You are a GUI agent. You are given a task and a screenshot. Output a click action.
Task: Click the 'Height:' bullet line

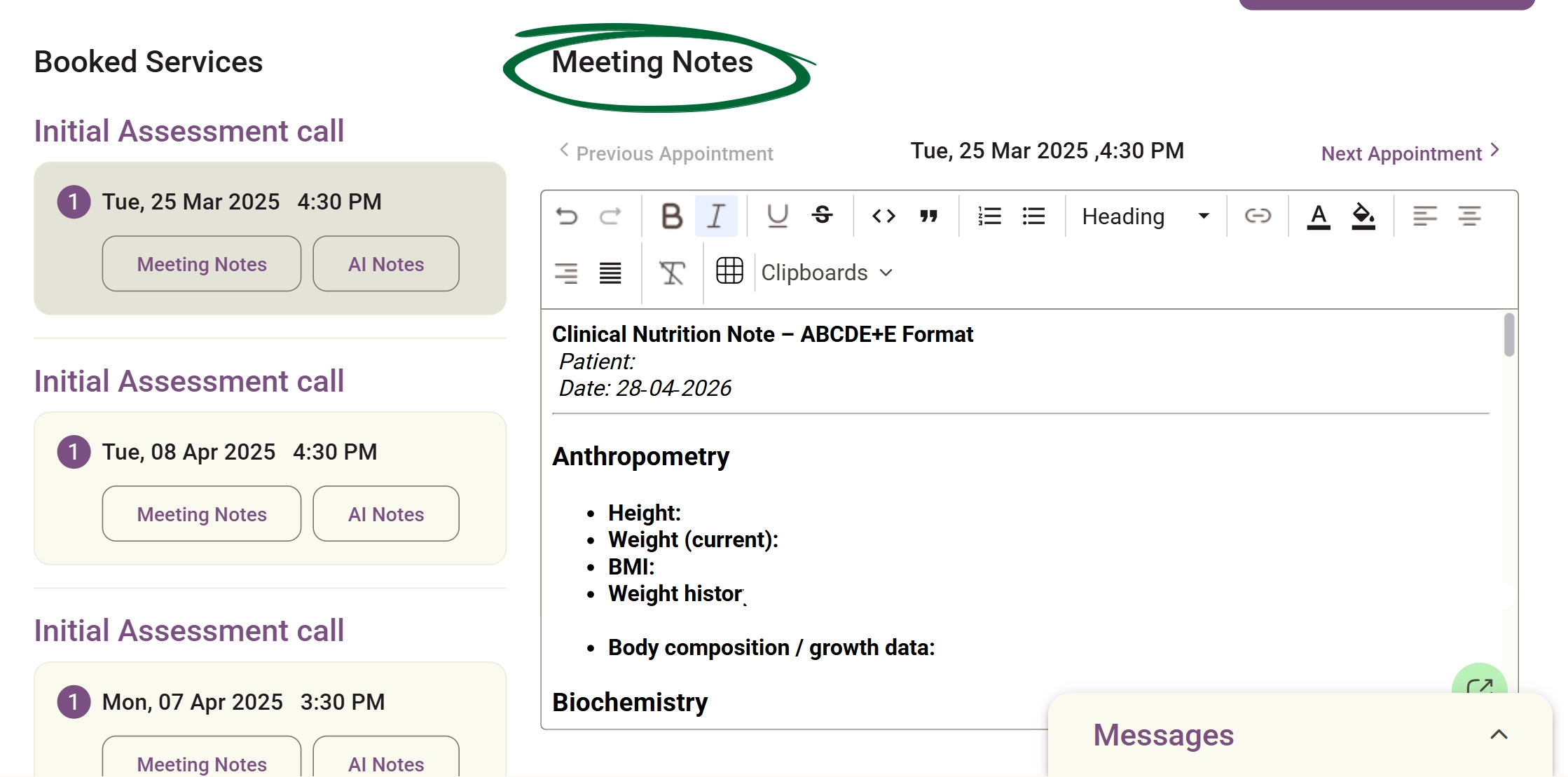click(645, 513)
